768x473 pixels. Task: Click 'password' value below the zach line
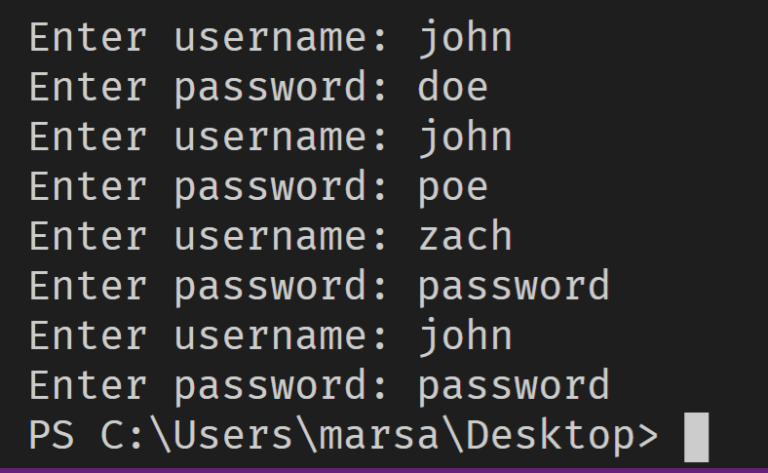pos(513,287)
